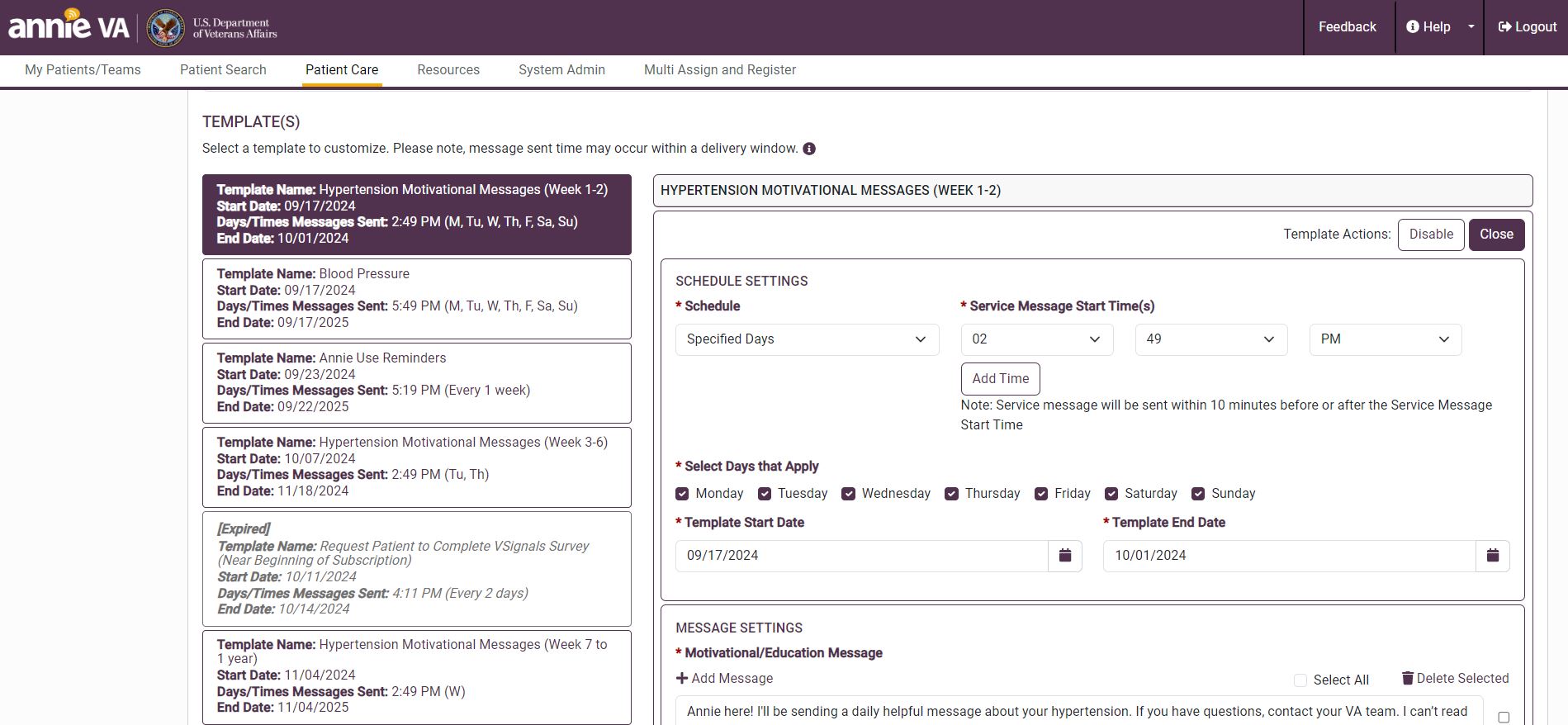1568x725 pixels.
Task: Open the Resources tab
Action: tap(448, 70)
